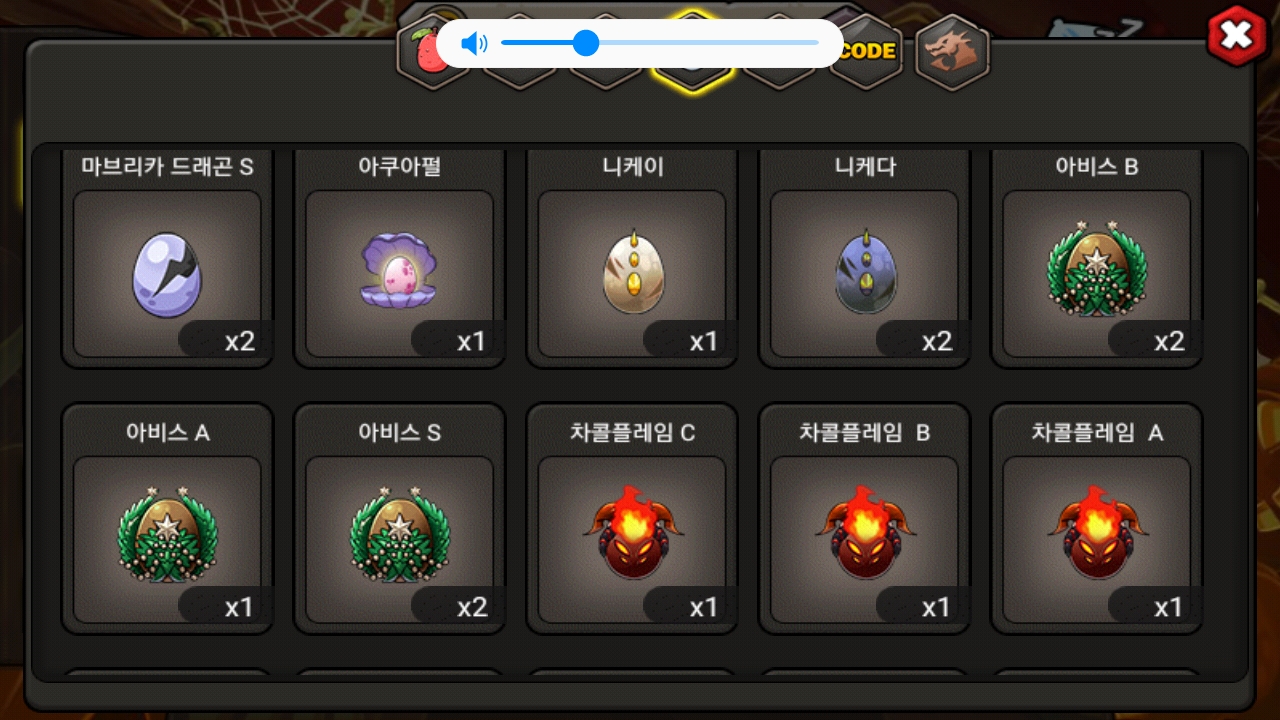This screenshot has width=1280, height=720.
Task: Set the volume slider to maximum
Action: click(x=818, y=43)
